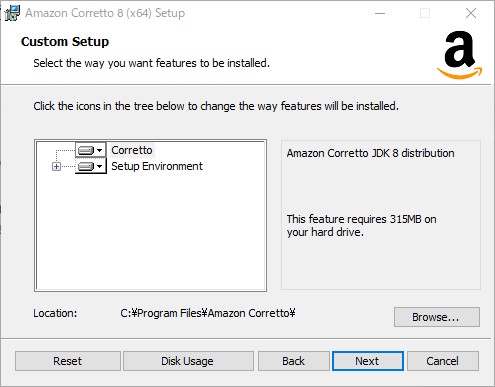Click the Reset button

pyautogui.click(x=68, y=361)
